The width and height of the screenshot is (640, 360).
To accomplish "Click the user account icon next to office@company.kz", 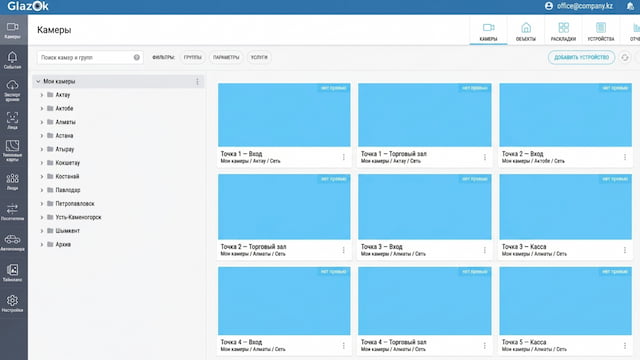I will (x=549, y=6).
